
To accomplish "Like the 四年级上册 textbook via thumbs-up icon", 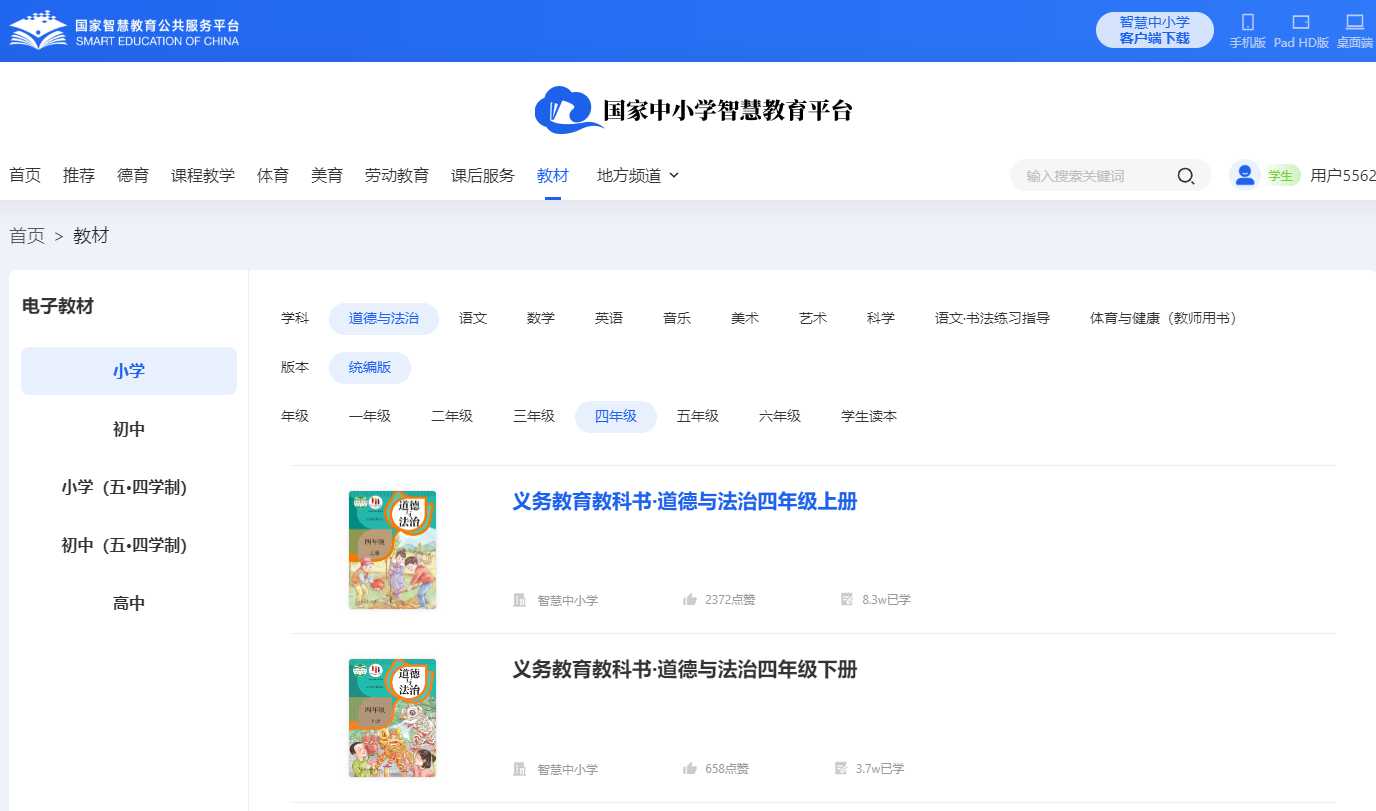I will click(690, 600).
